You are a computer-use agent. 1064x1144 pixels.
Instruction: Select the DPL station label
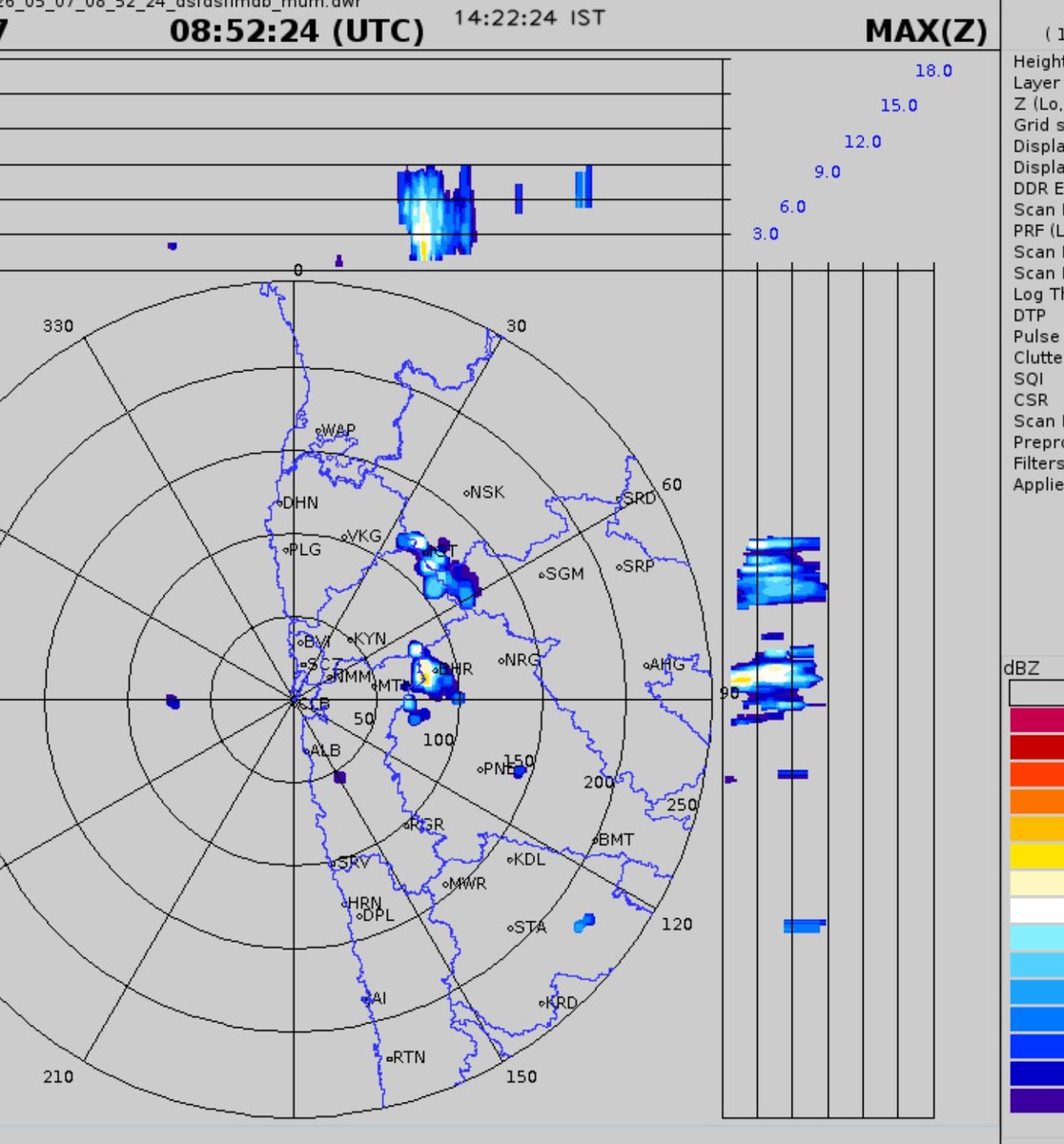click(377, 915)
